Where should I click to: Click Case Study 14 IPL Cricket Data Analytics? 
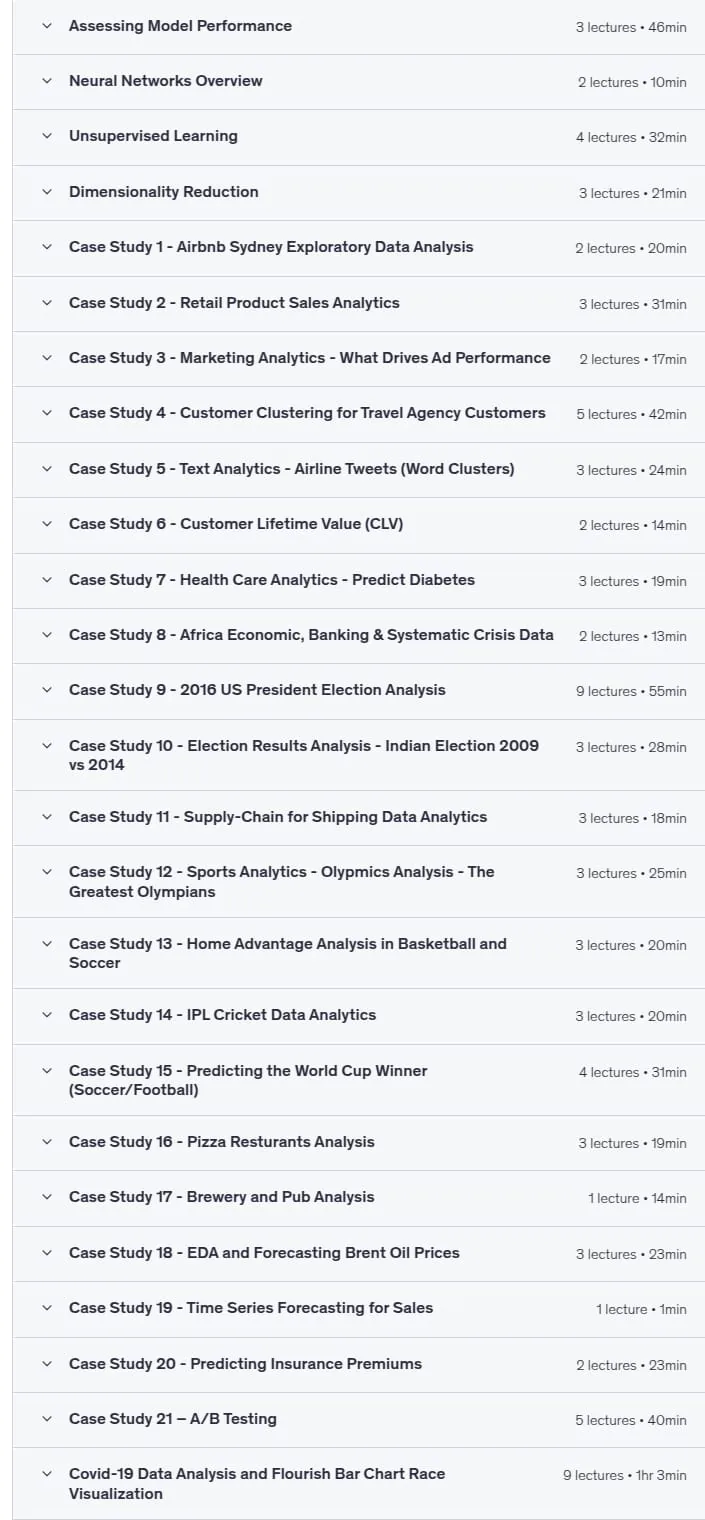click(223, 1015)
